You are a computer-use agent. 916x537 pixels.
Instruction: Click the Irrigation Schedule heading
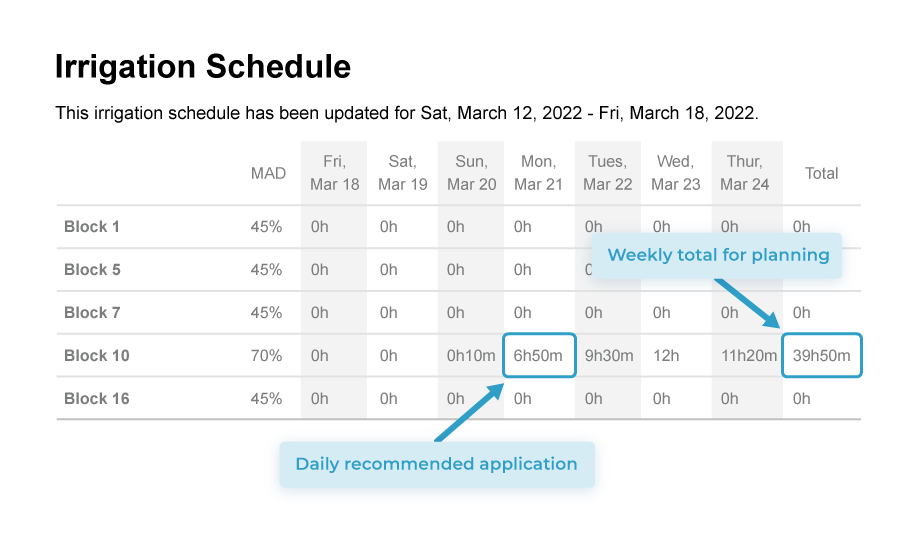pos(203,67)
